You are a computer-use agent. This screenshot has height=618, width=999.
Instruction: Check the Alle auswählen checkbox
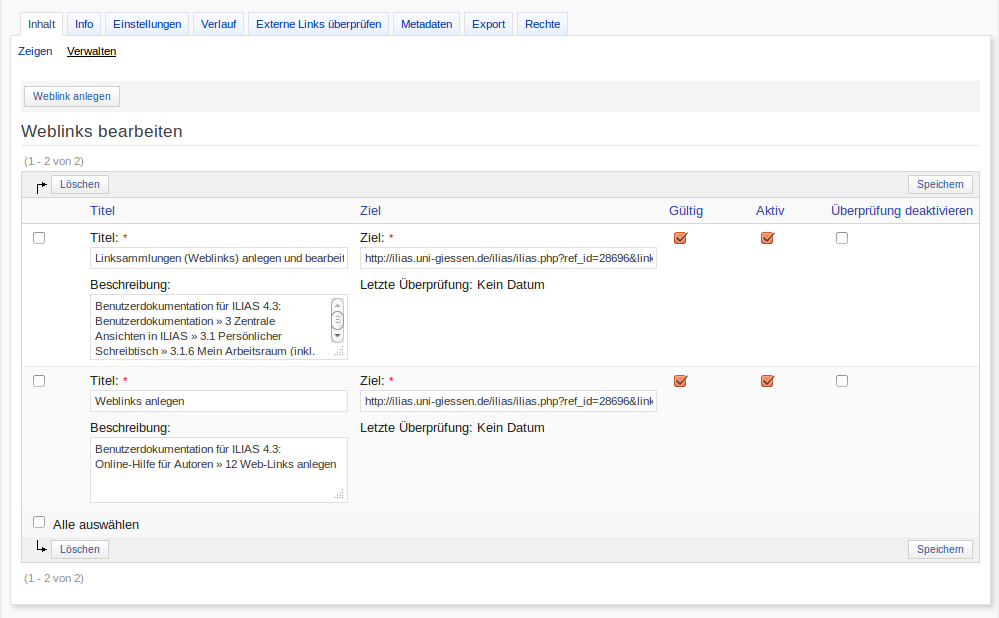(39, 522)
